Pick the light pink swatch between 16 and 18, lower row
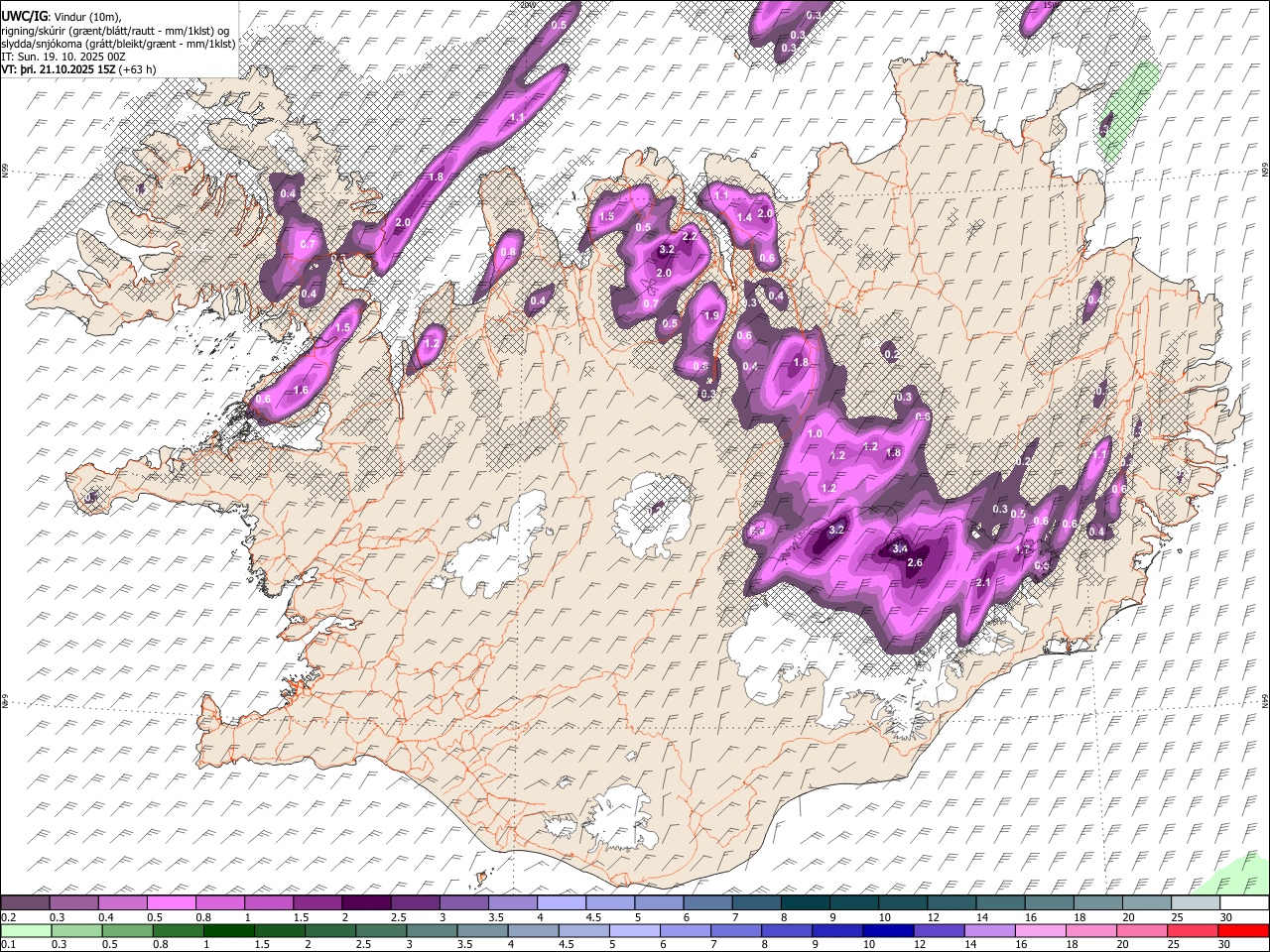Screen dimensions: 1270x952 pyautogui.click(x=1040, y=930)
